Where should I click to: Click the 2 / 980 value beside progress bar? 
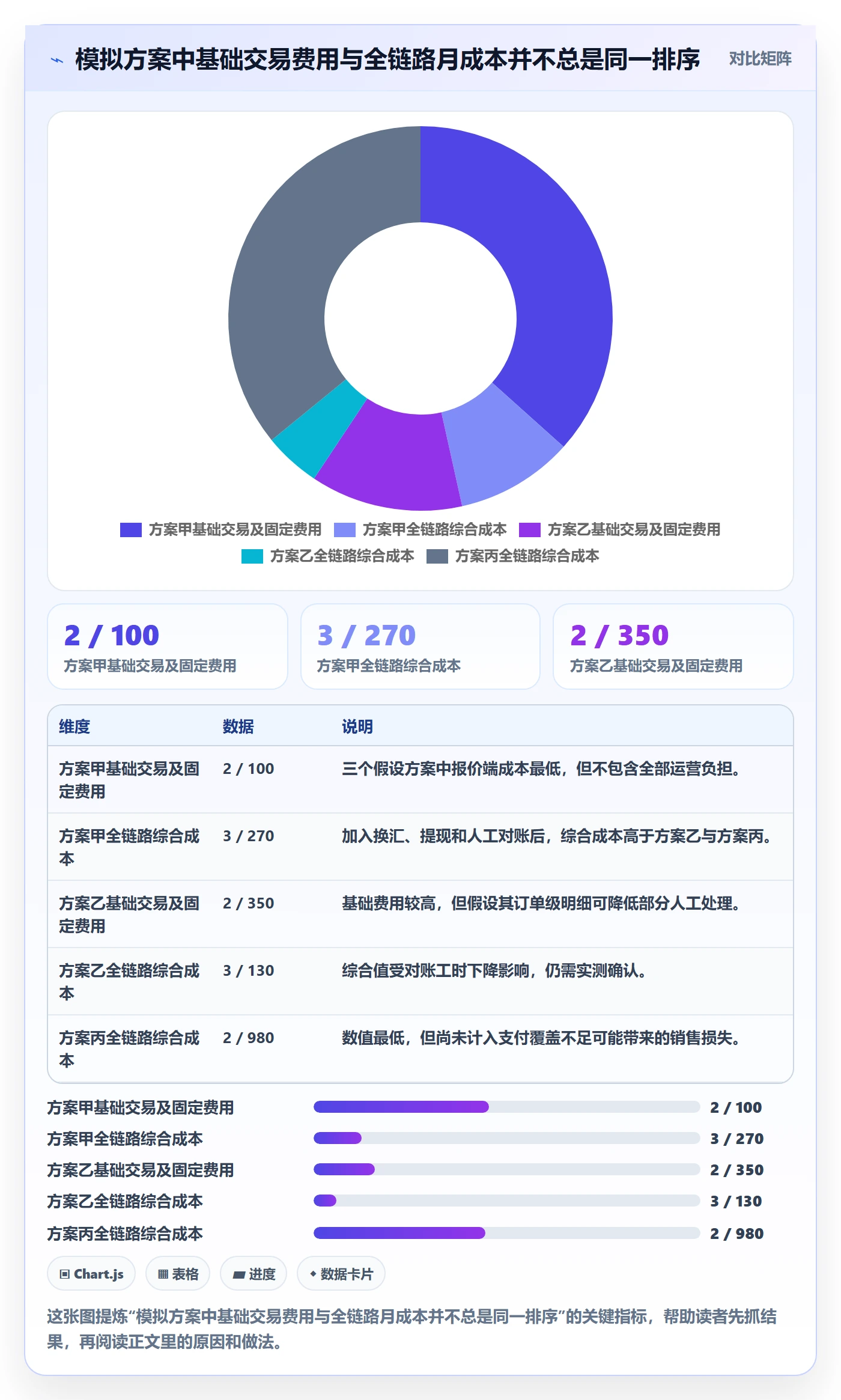tap(736, 1234)
